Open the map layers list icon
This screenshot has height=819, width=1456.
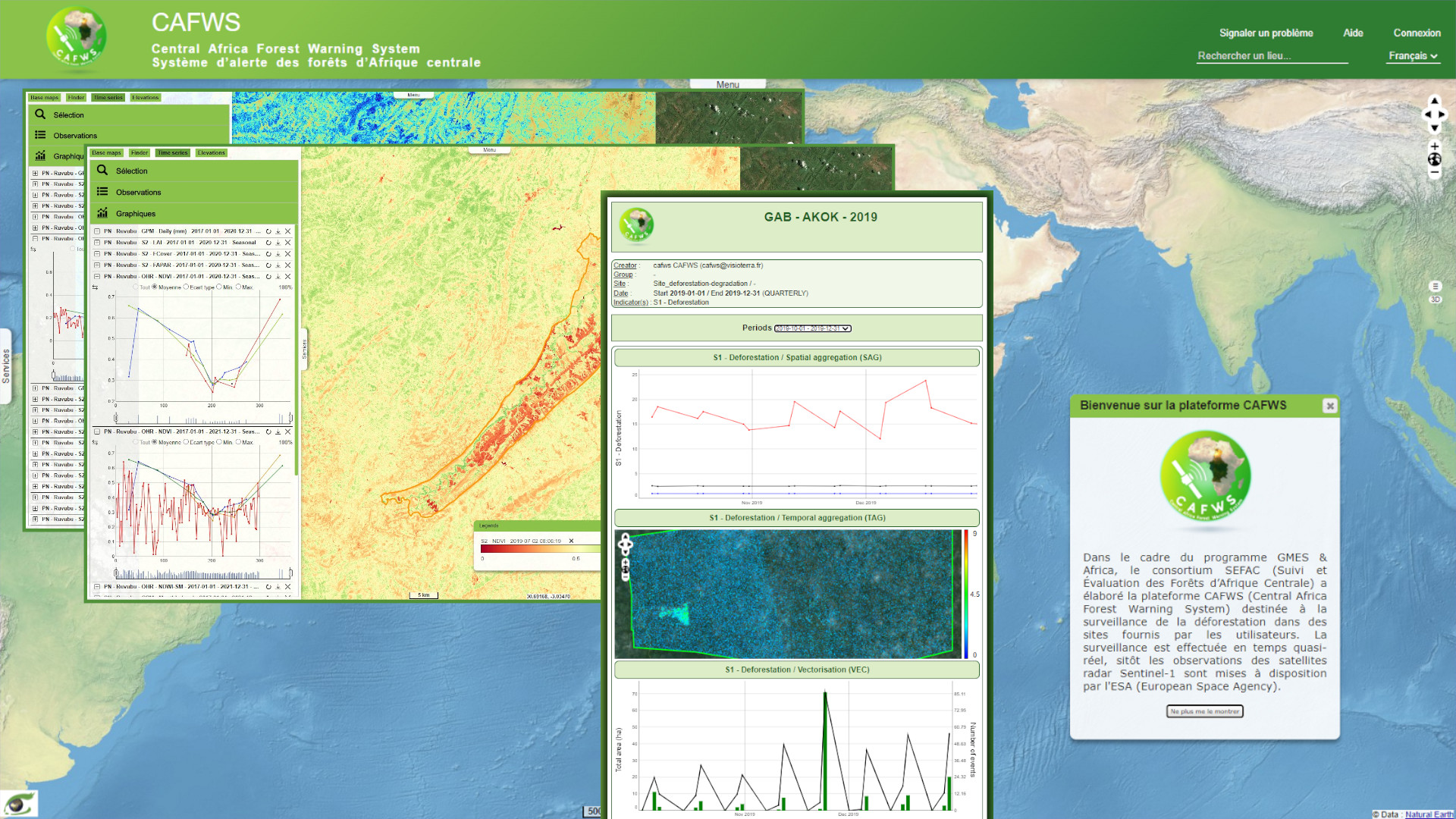(x=1435, y=286)
